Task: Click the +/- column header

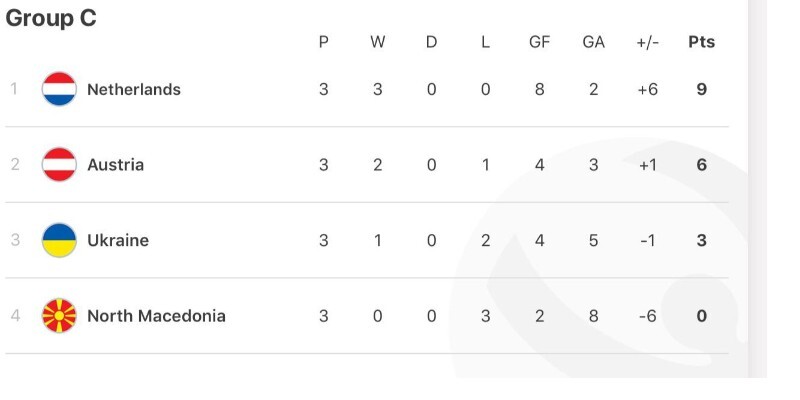Action: [x=647, y=42]
